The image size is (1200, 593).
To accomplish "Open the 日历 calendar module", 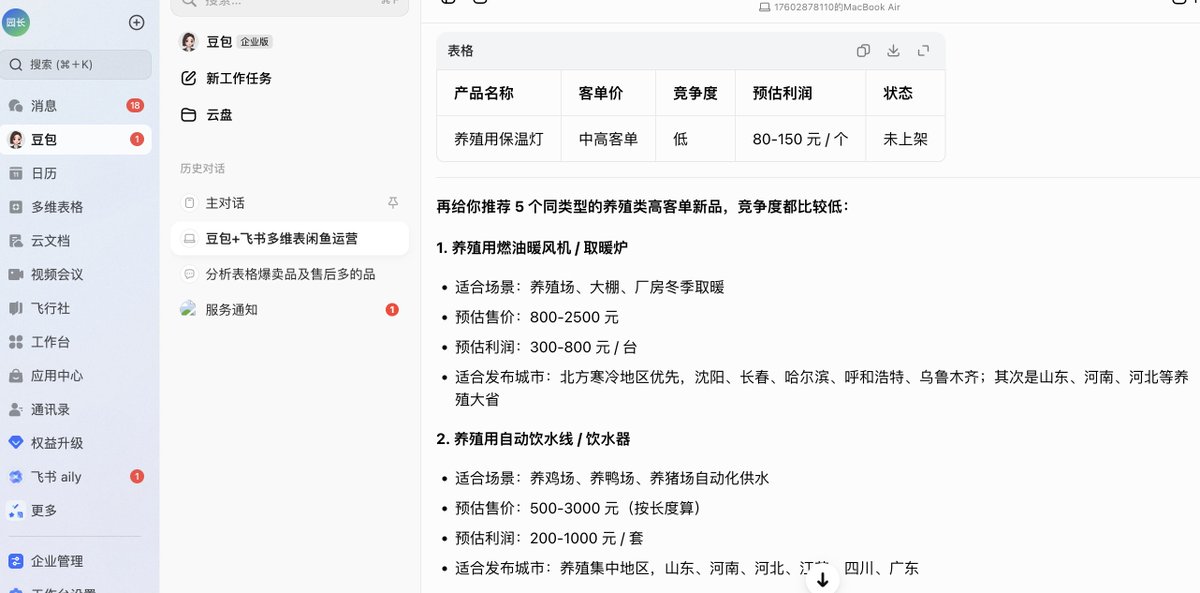I will [x=76, y=173].
